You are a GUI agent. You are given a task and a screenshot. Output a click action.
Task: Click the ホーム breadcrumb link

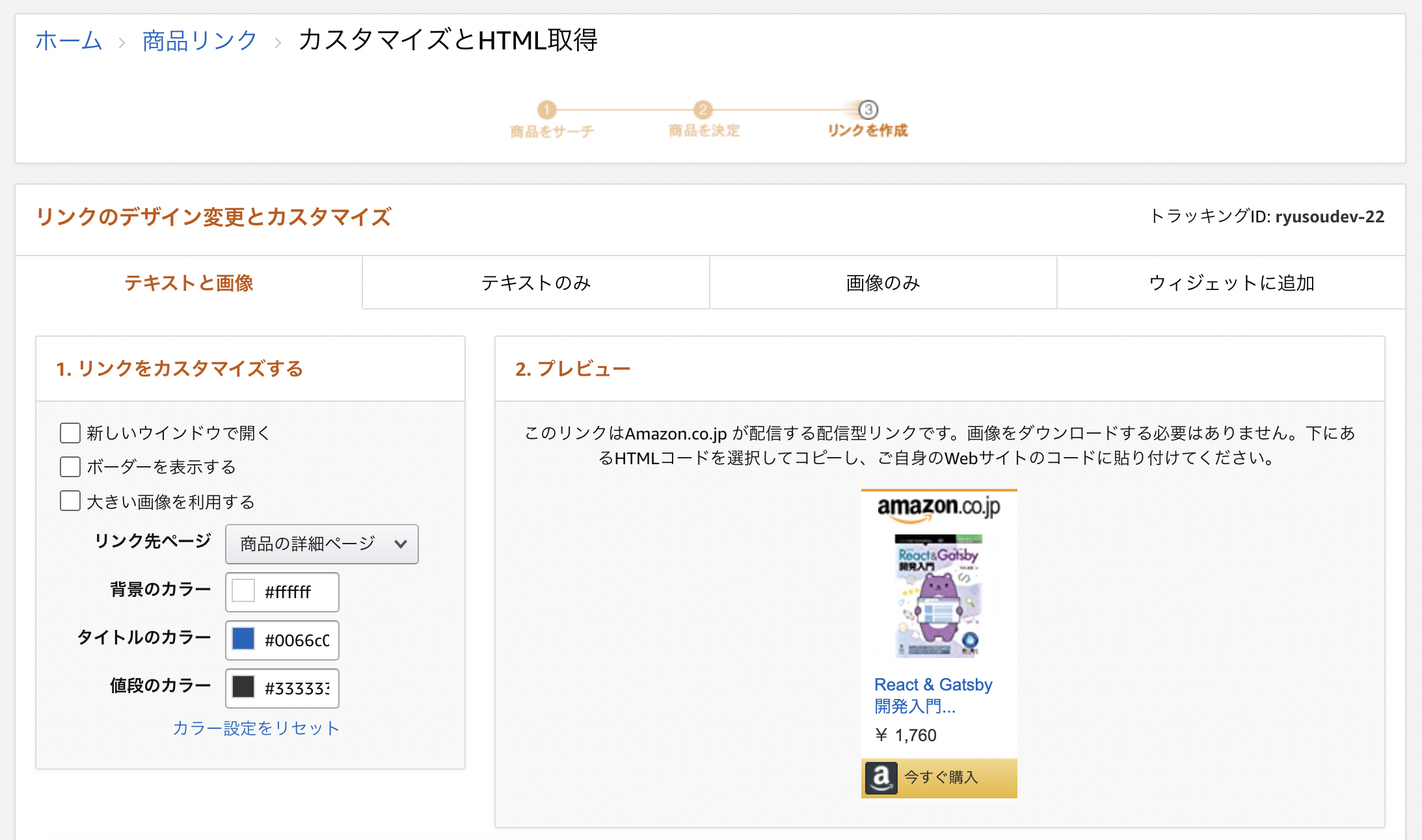[x=69, y=41]
